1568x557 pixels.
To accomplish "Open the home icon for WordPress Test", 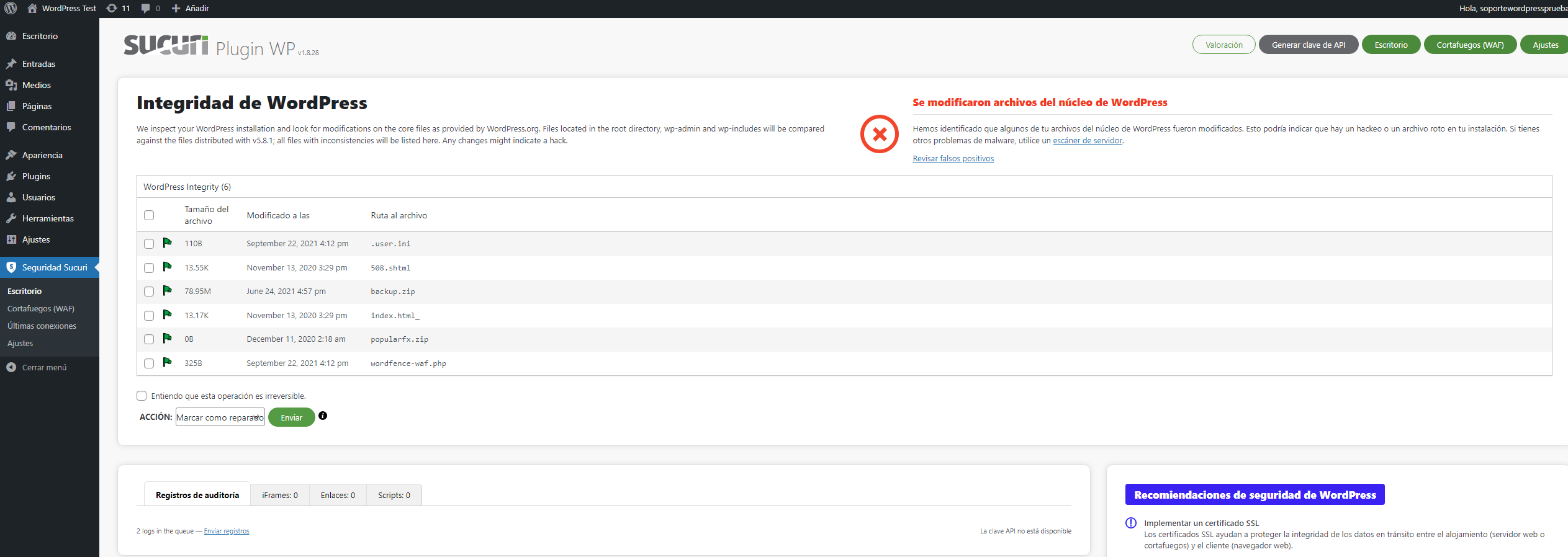I will (x=32, y=8).
